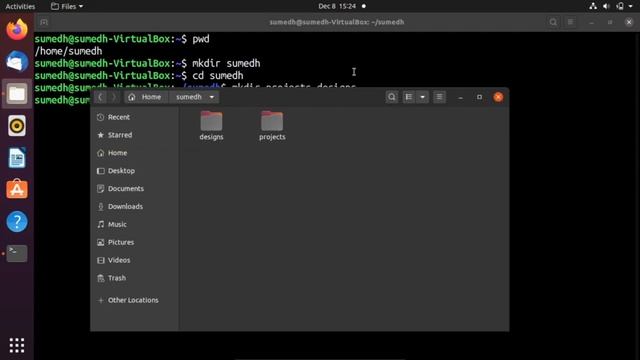Open the designs folder
The height and width of the screenshot is (360, 640).
click(211, 126)
